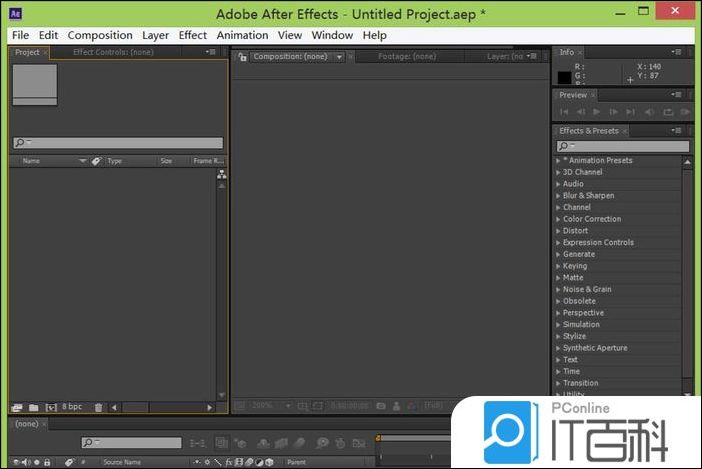Click the 8 bpc color depth button
Screen dimensions: 702x469
point(72,407)
